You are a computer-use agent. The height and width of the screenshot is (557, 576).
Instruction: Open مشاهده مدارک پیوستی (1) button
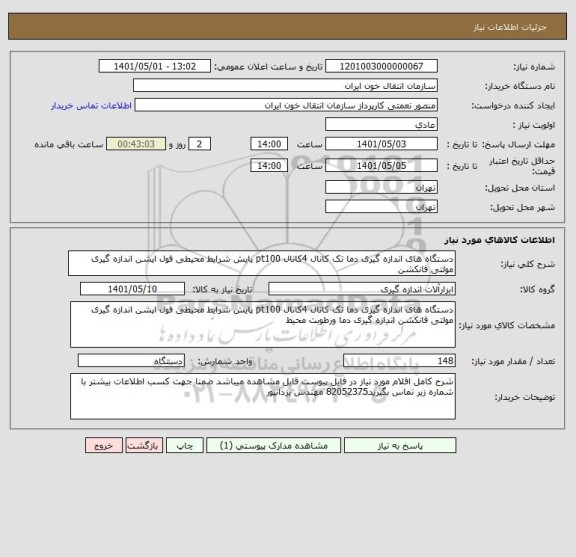(x=273, y=445)
